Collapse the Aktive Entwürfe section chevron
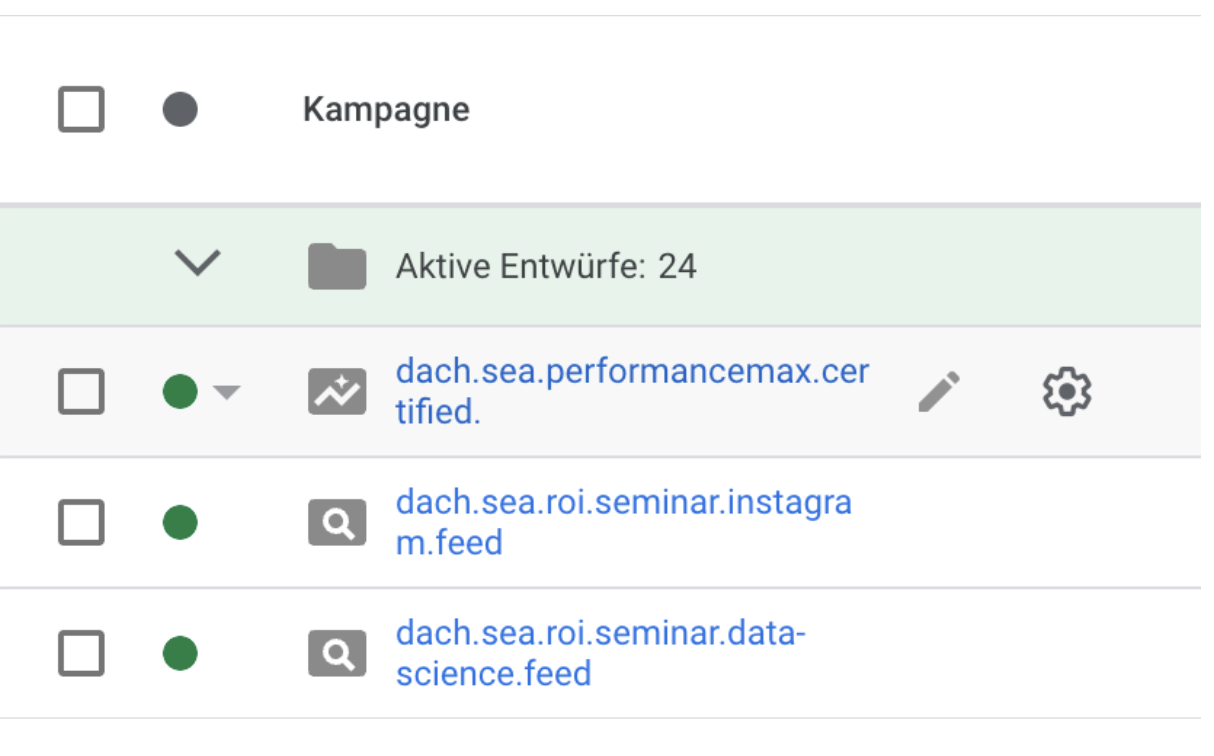 (x=197, y=265)
